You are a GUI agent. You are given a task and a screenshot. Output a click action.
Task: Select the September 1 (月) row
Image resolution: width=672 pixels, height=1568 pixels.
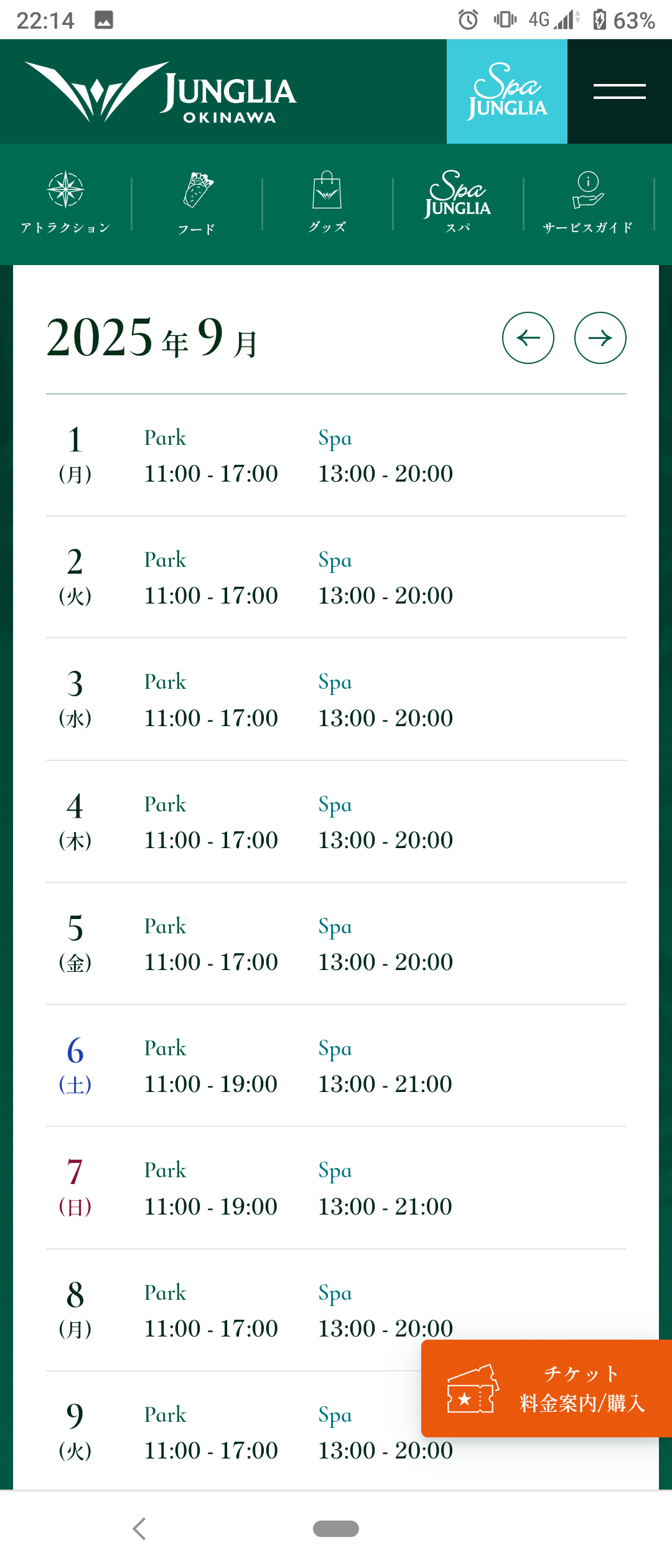pos(336,455)
